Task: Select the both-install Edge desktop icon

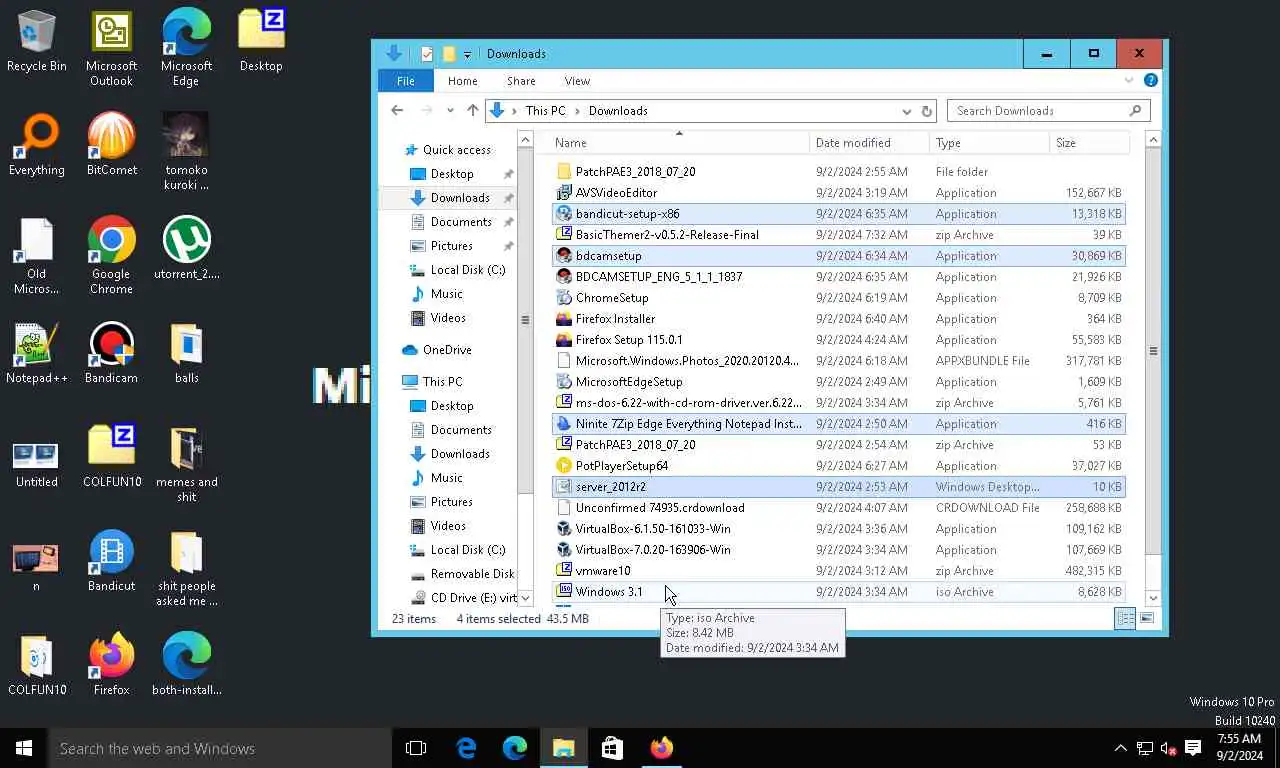Action: click(x=186, y=665)
